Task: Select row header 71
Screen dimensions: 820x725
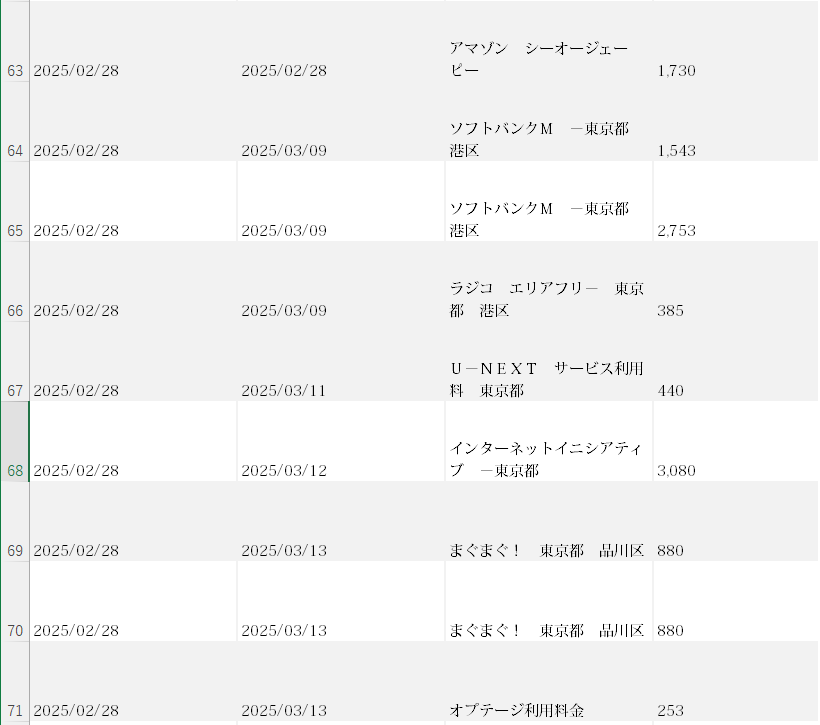Action: coord(15,711)
